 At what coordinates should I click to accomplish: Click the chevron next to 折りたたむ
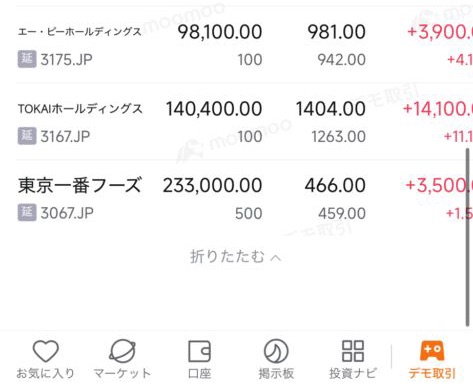click(x=276, y=258)
